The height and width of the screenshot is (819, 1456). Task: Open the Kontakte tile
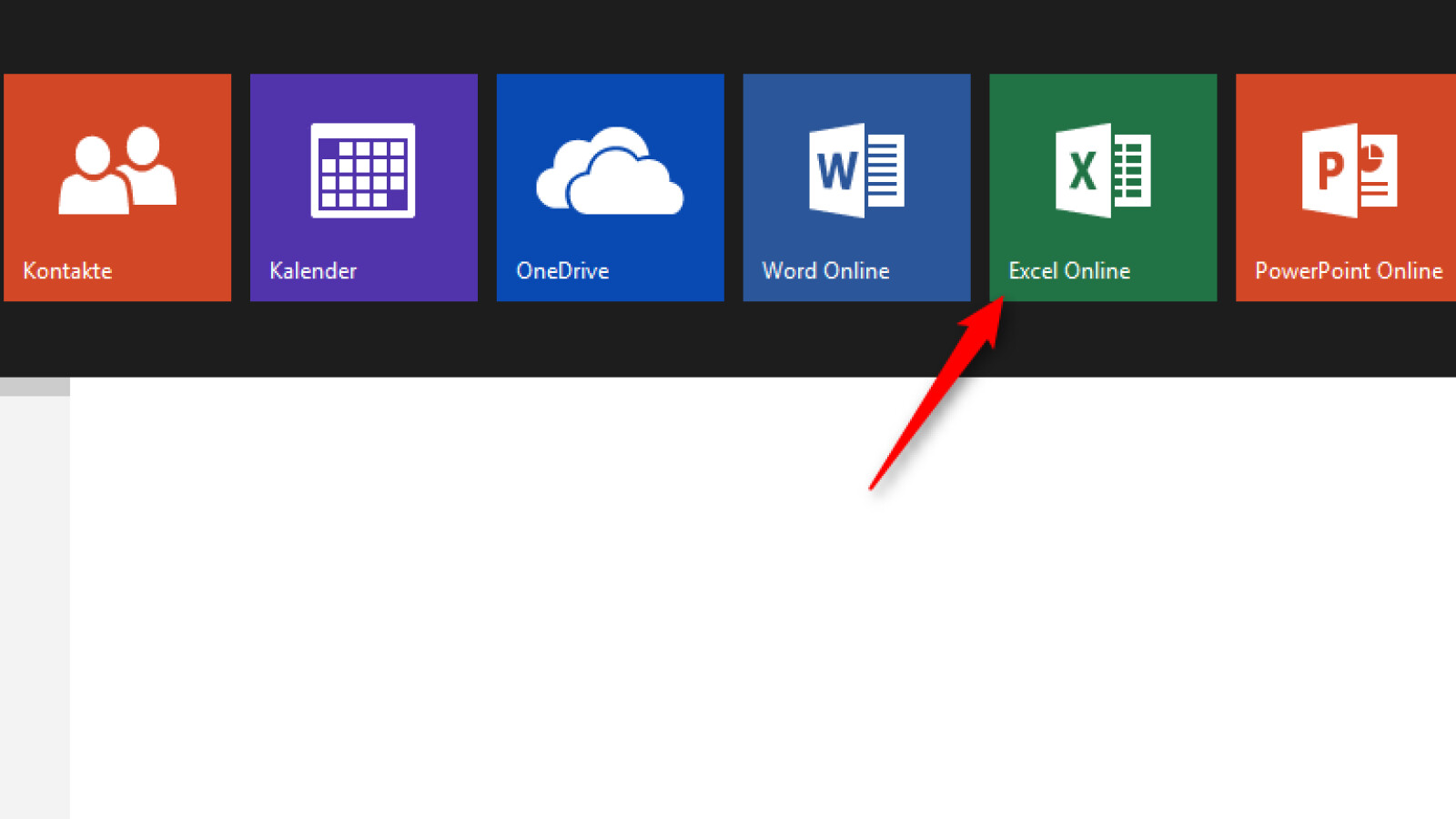[117, 187]
